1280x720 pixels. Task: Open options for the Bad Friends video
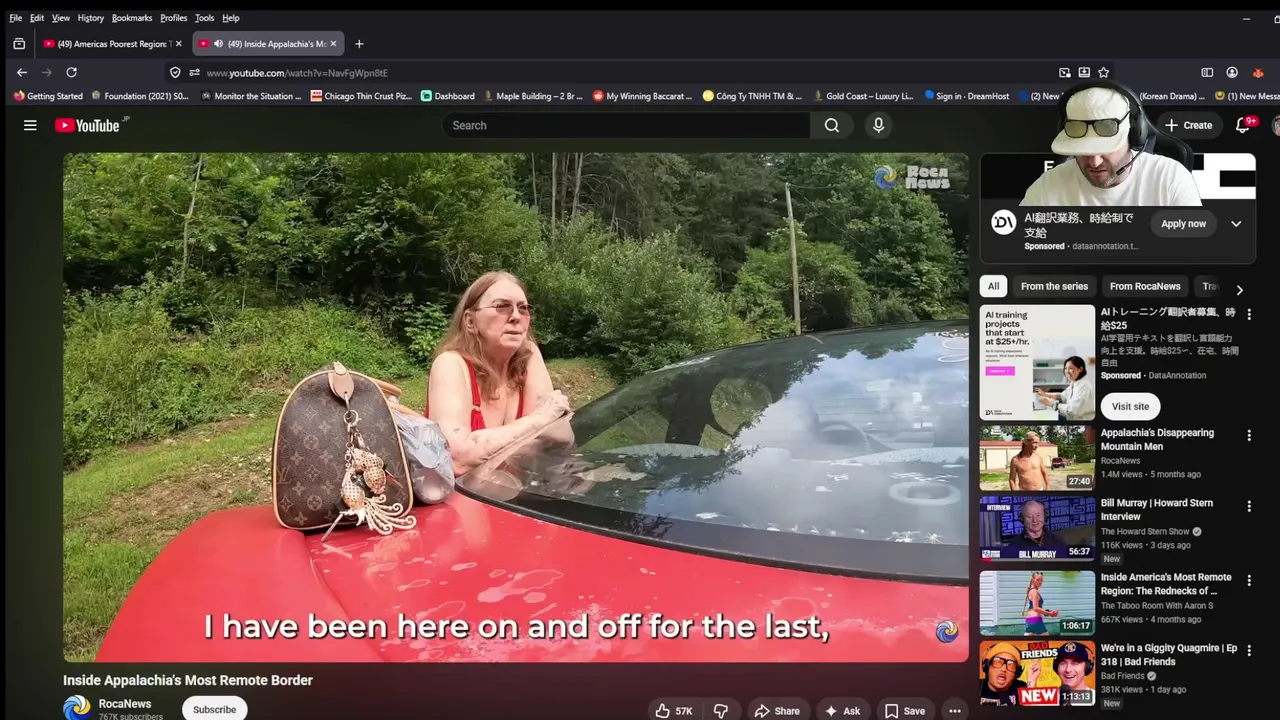pos(1248,650)
